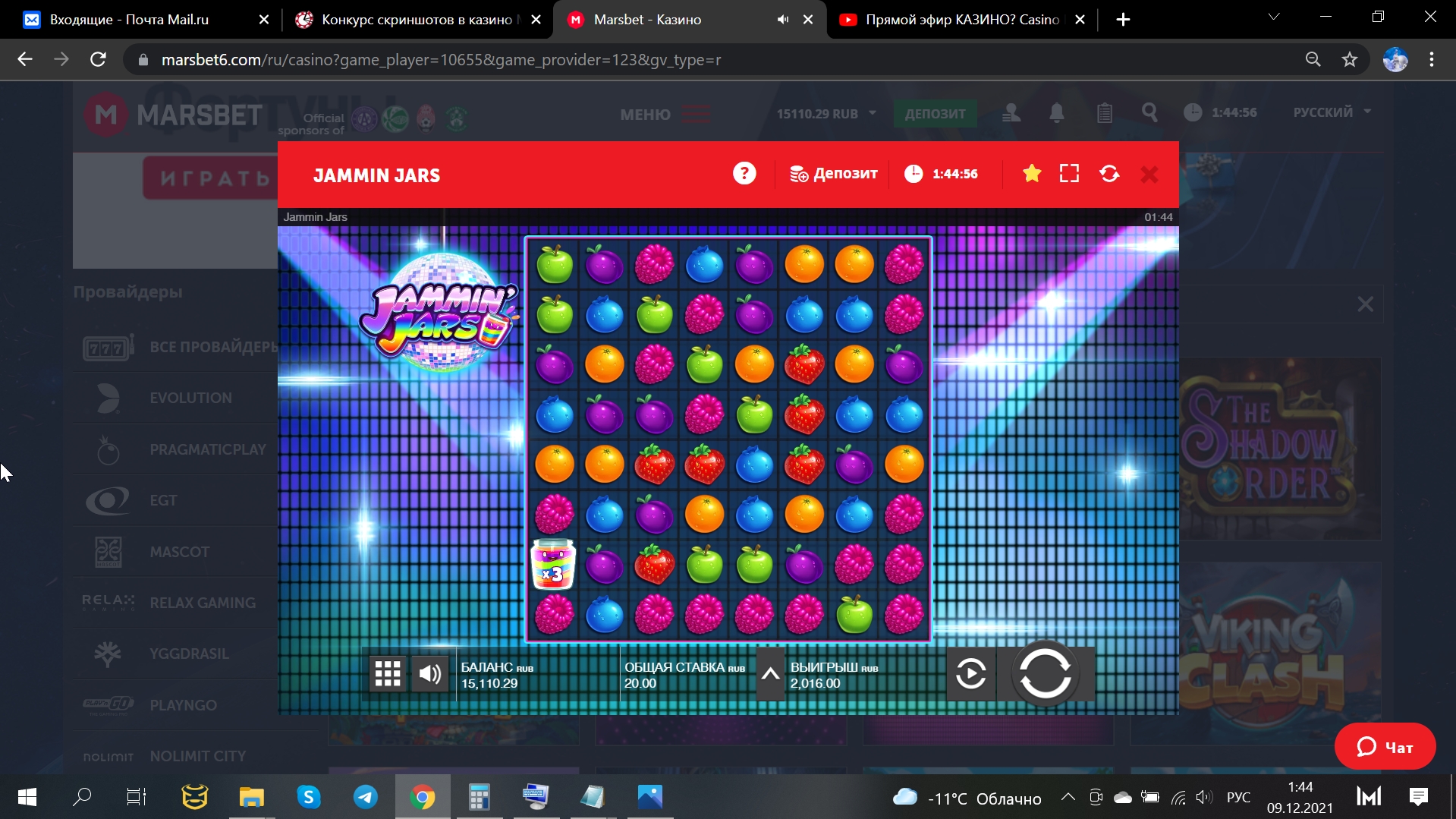Select NOLIMIT CITY provider
This screenshot has width=1456, height=819.
coord(176,756)
